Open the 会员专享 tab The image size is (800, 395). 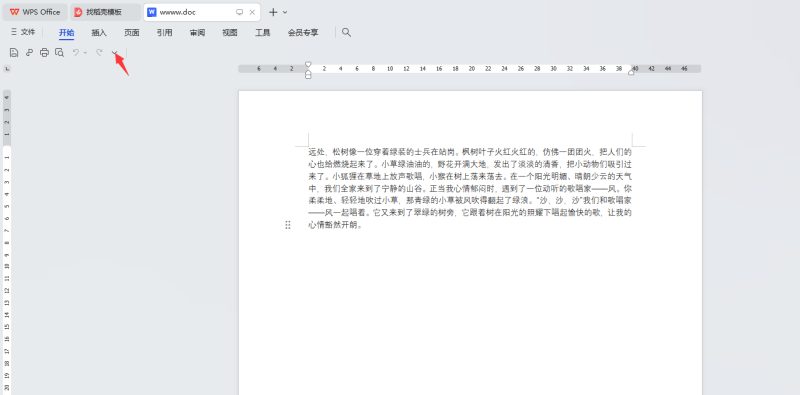pos(303,33)
